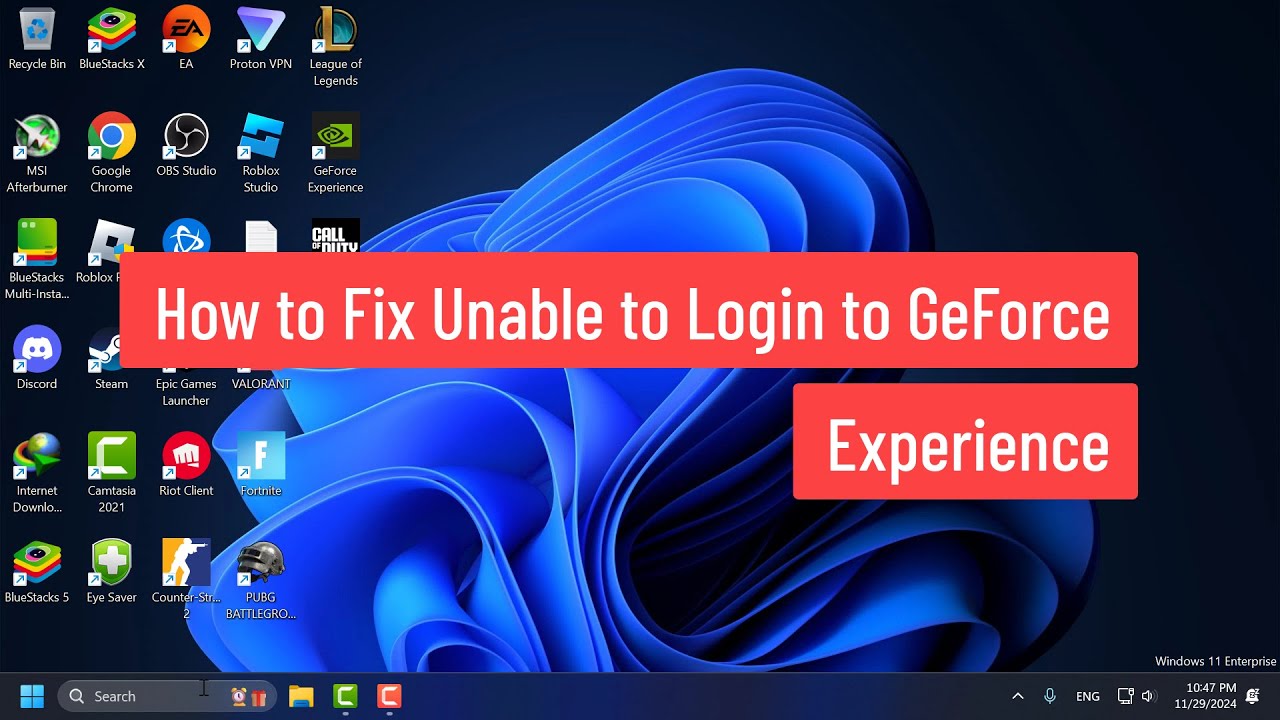Click the search highlights clock and gift image
Viewport: 1280px width, 720px height.
pos(249,696)
